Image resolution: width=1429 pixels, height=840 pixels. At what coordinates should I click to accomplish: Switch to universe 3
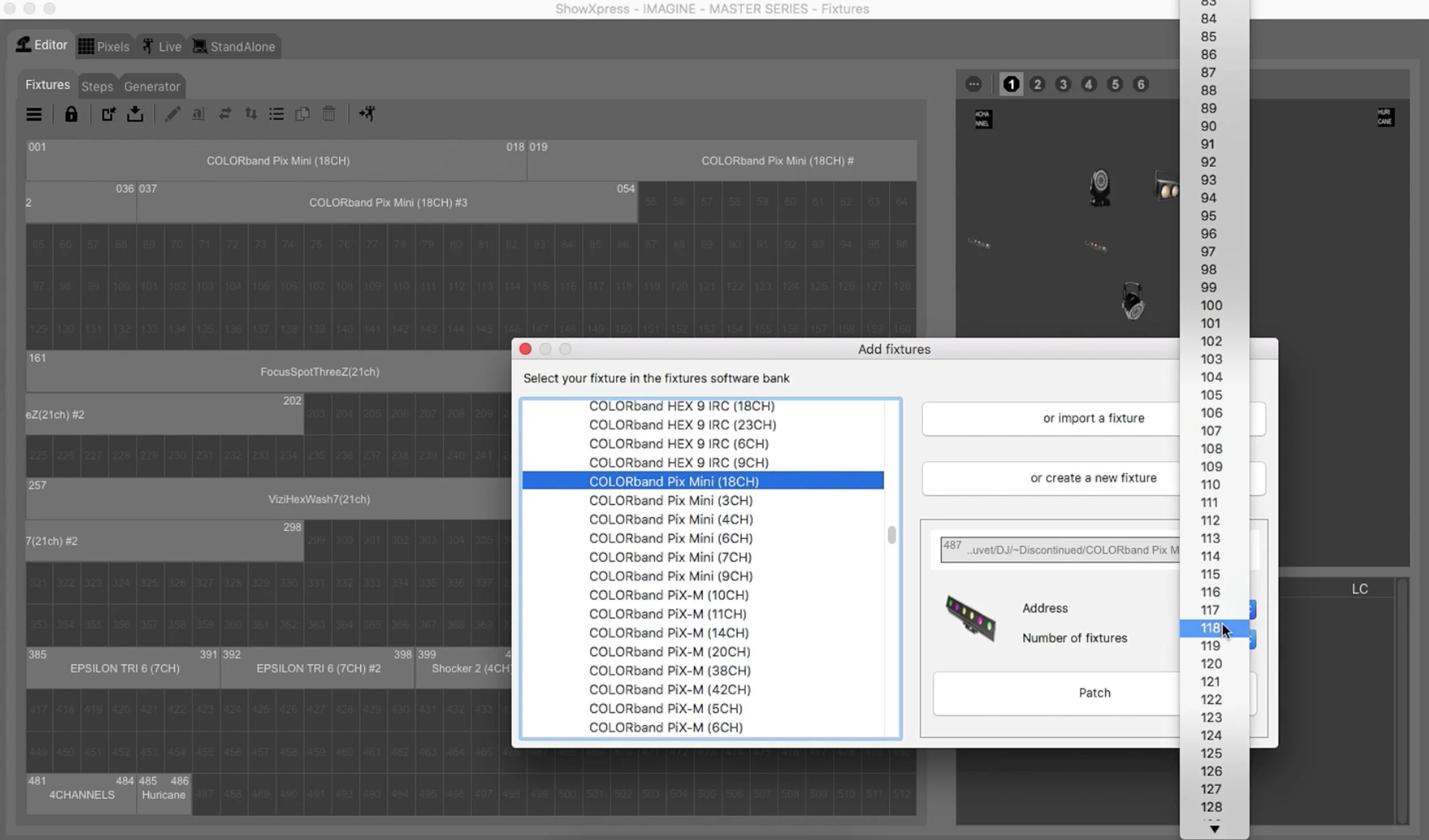click(1063, 84)
